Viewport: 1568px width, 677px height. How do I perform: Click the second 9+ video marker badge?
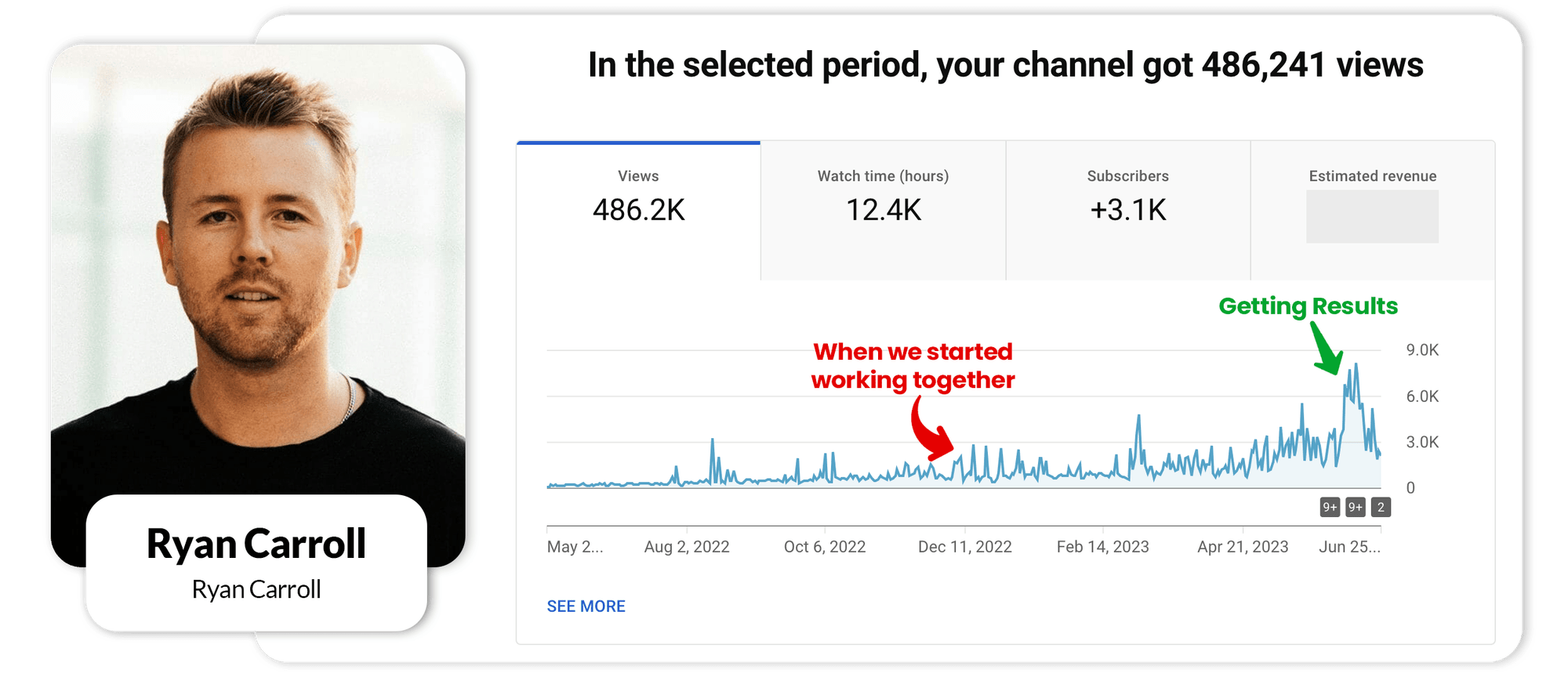[1356, 507]
